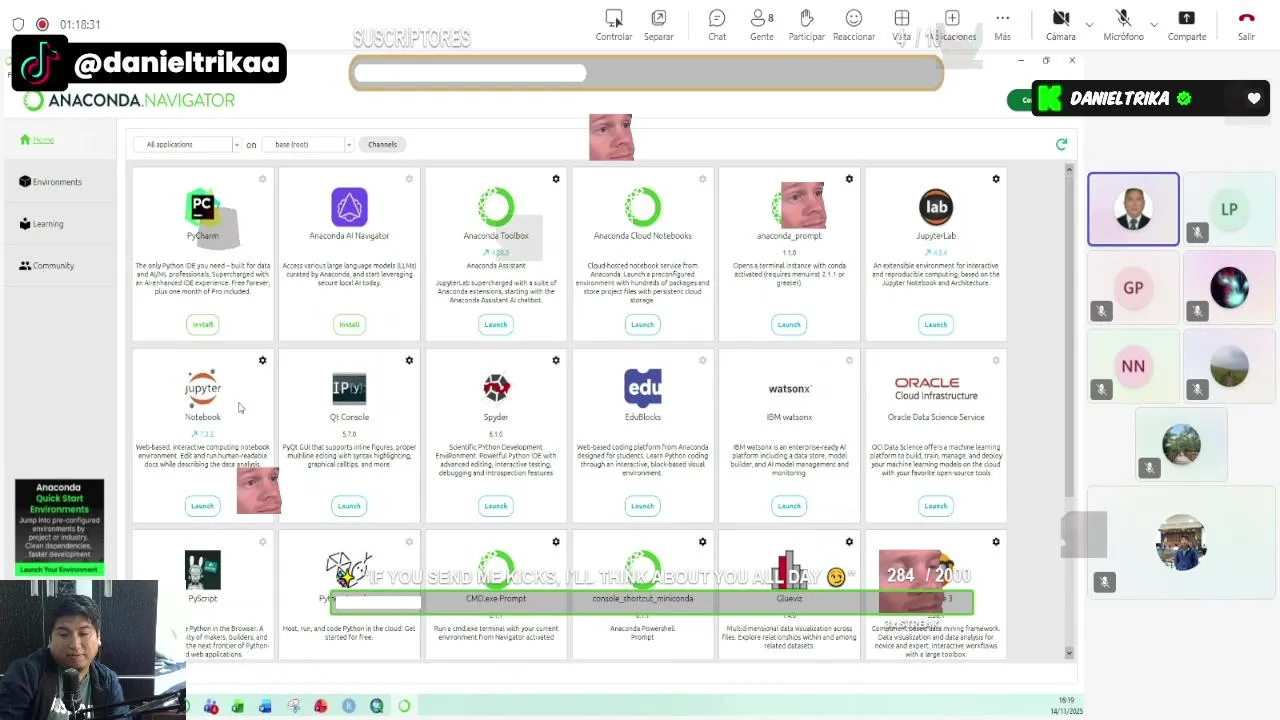The height and width of the screenshot is (720, 1280).
Task: Launch Anaconda Cloud Notebooks
Action: click(642, 324)
